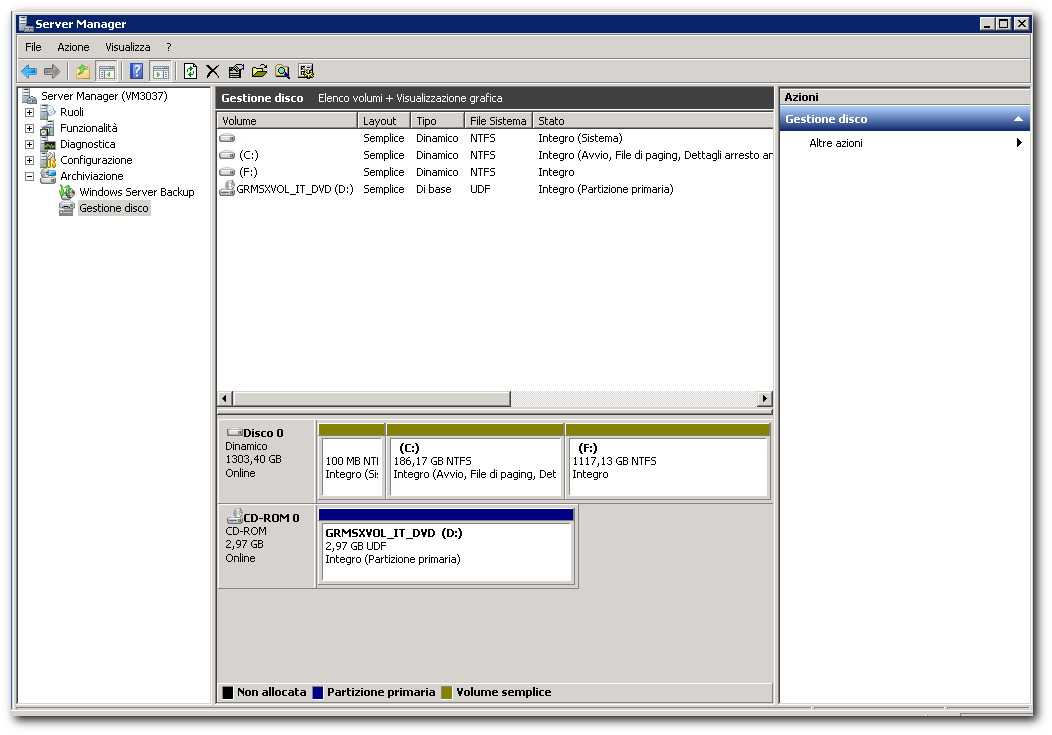Click the (F:) volume drive icon in list
The image size is (1052, 735).
(x=227, y=172)
